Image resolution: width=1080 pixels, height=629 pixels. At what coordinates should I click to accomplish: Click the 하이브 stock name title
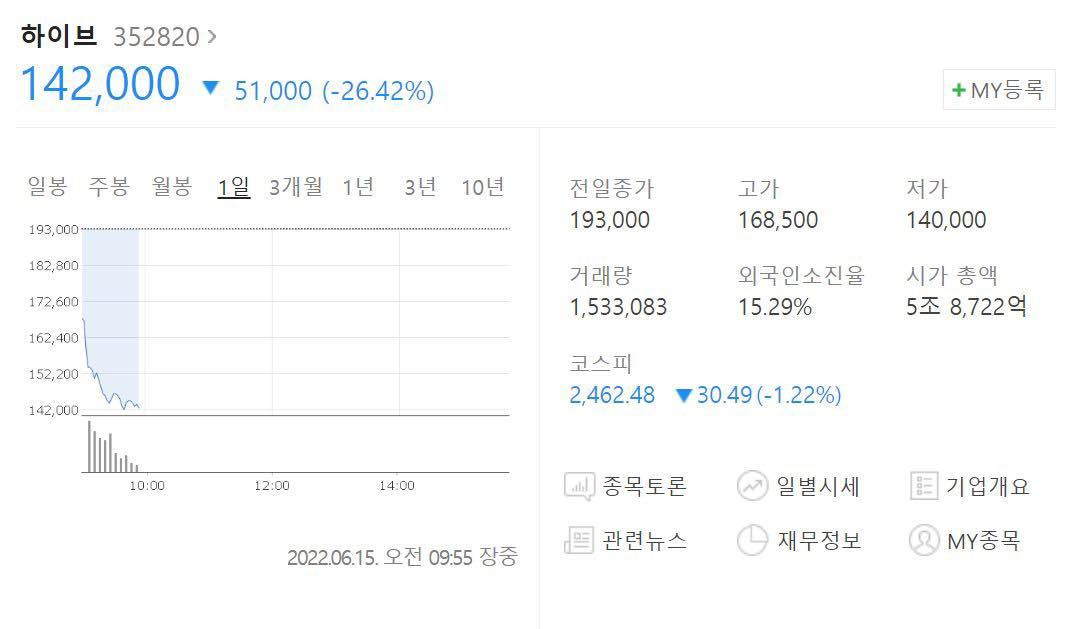[59, 36]
